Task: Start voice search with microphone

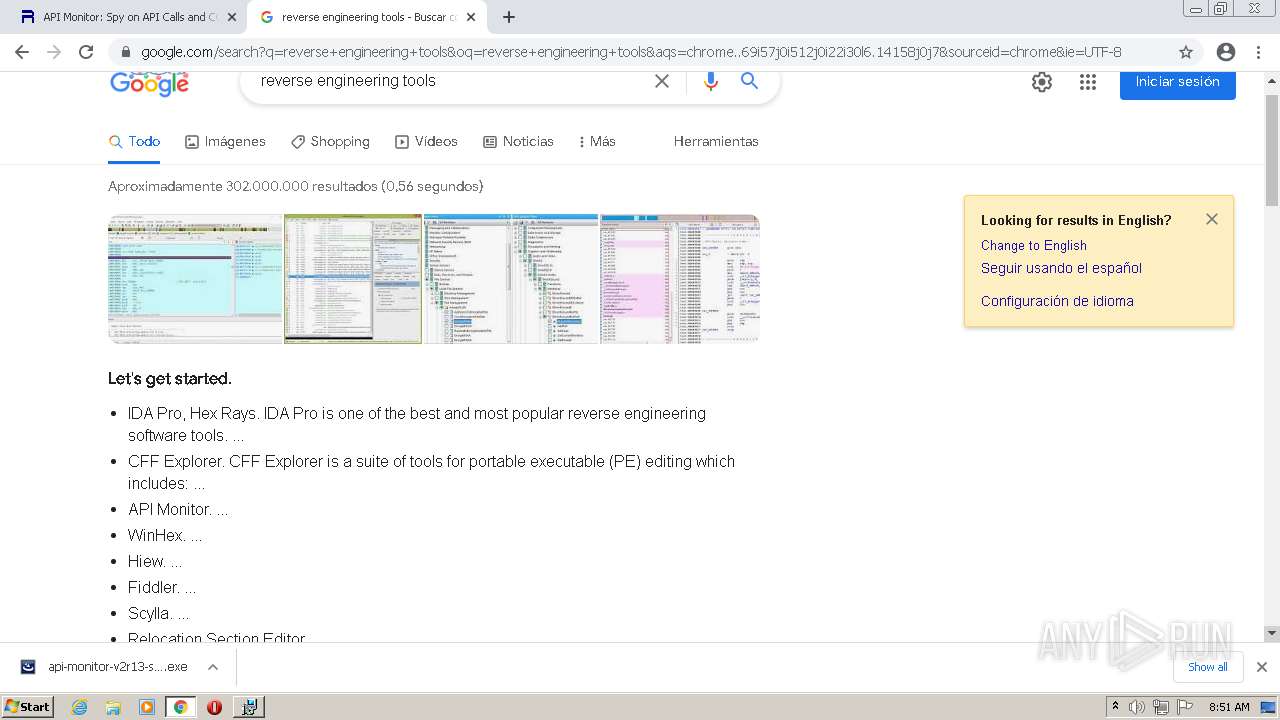Action: point(711,81)
